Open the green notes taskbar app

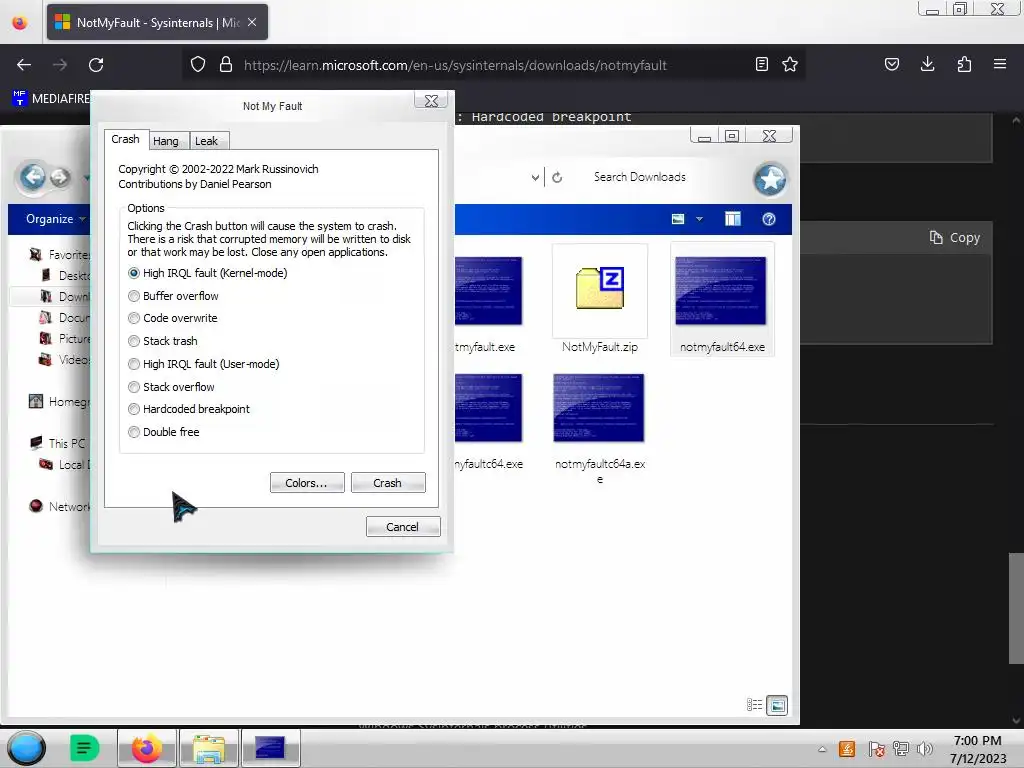(x=84, y=748)
